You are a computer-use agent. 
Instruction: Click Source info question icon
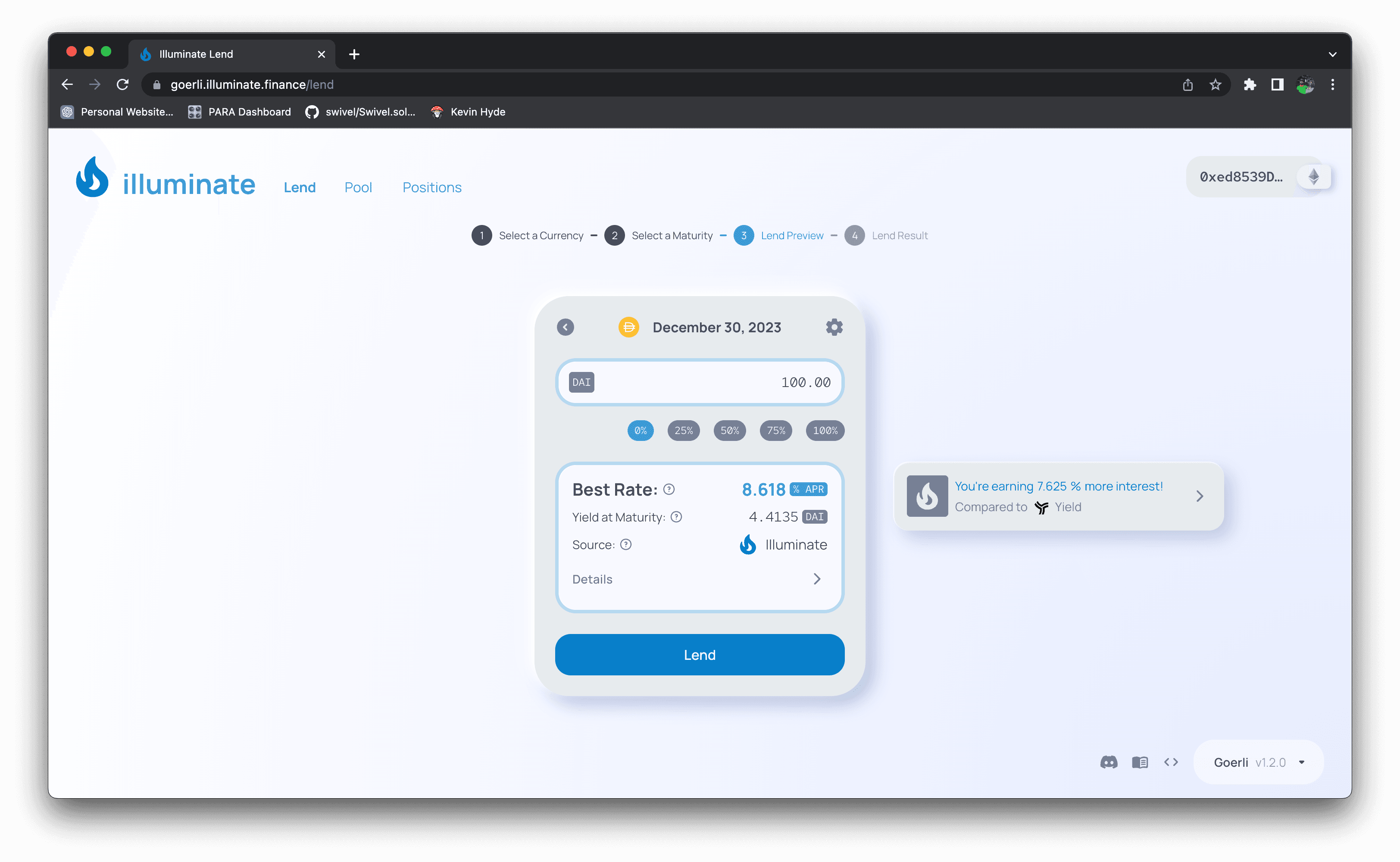[x=626, y=544]
